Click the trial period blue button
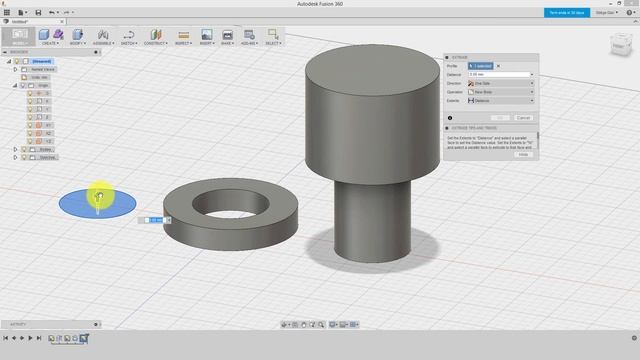 coord(567,13)
